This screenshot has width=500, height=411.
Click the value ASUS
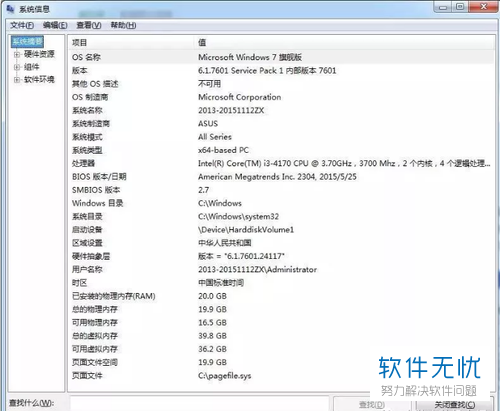point(208,124)
